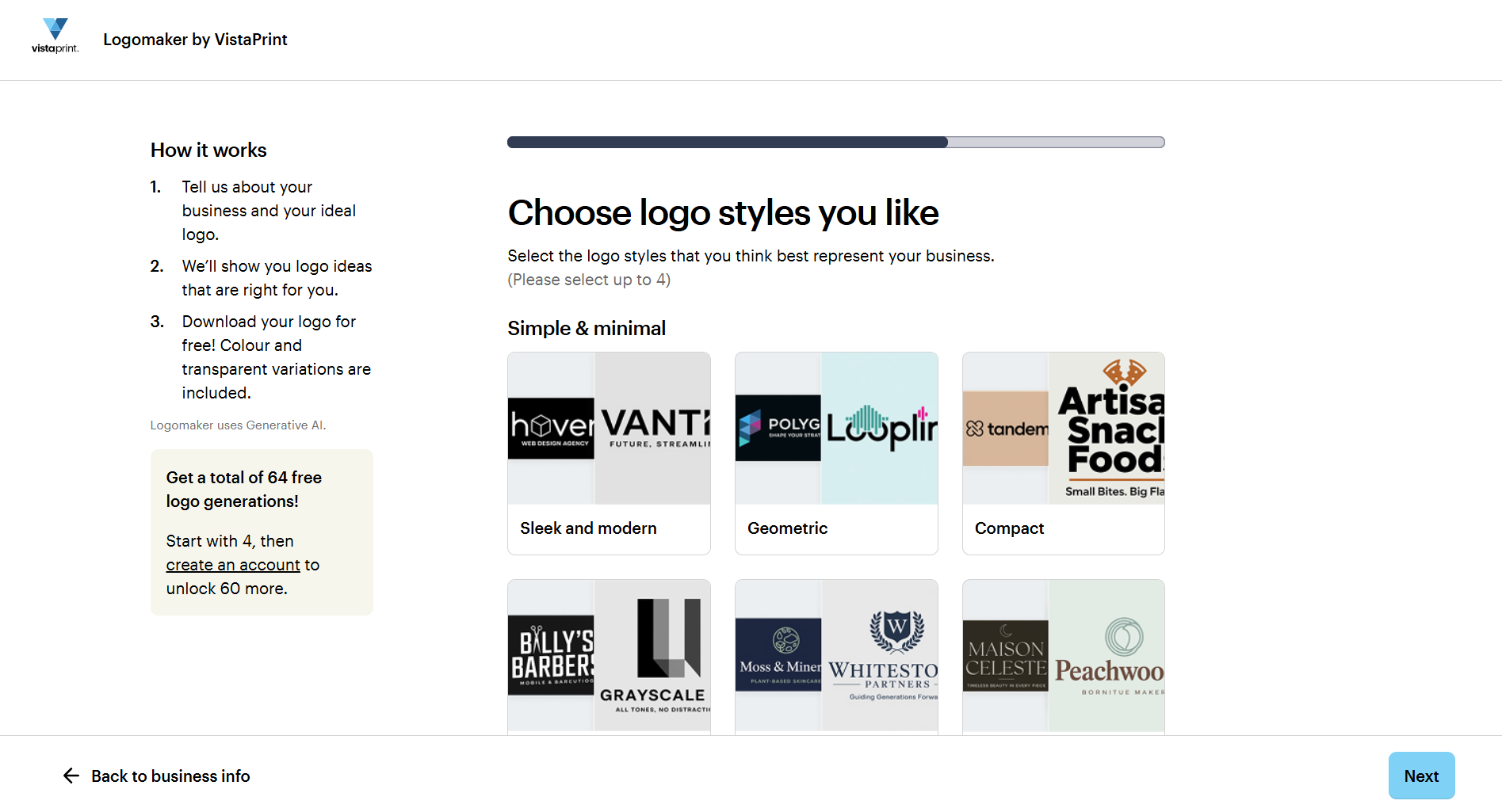Select the Compact logo style
The image size is (1502, 812).
[1063, 453]
